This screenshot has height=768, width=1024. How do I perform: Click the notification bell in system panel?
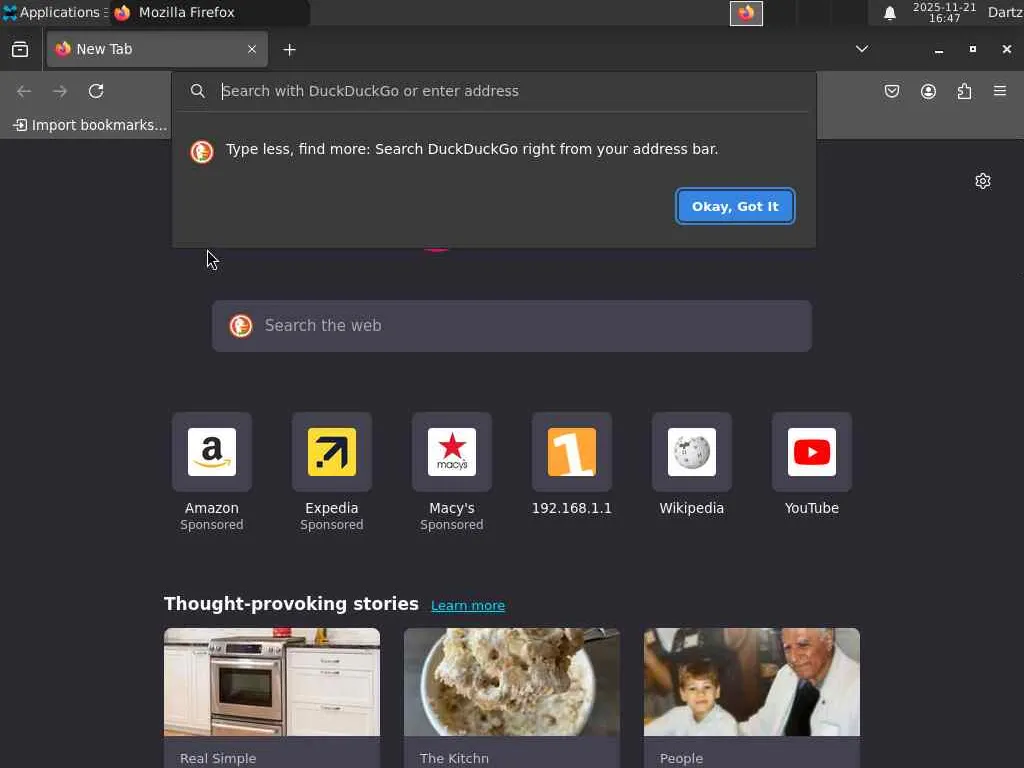click(889, 13)
